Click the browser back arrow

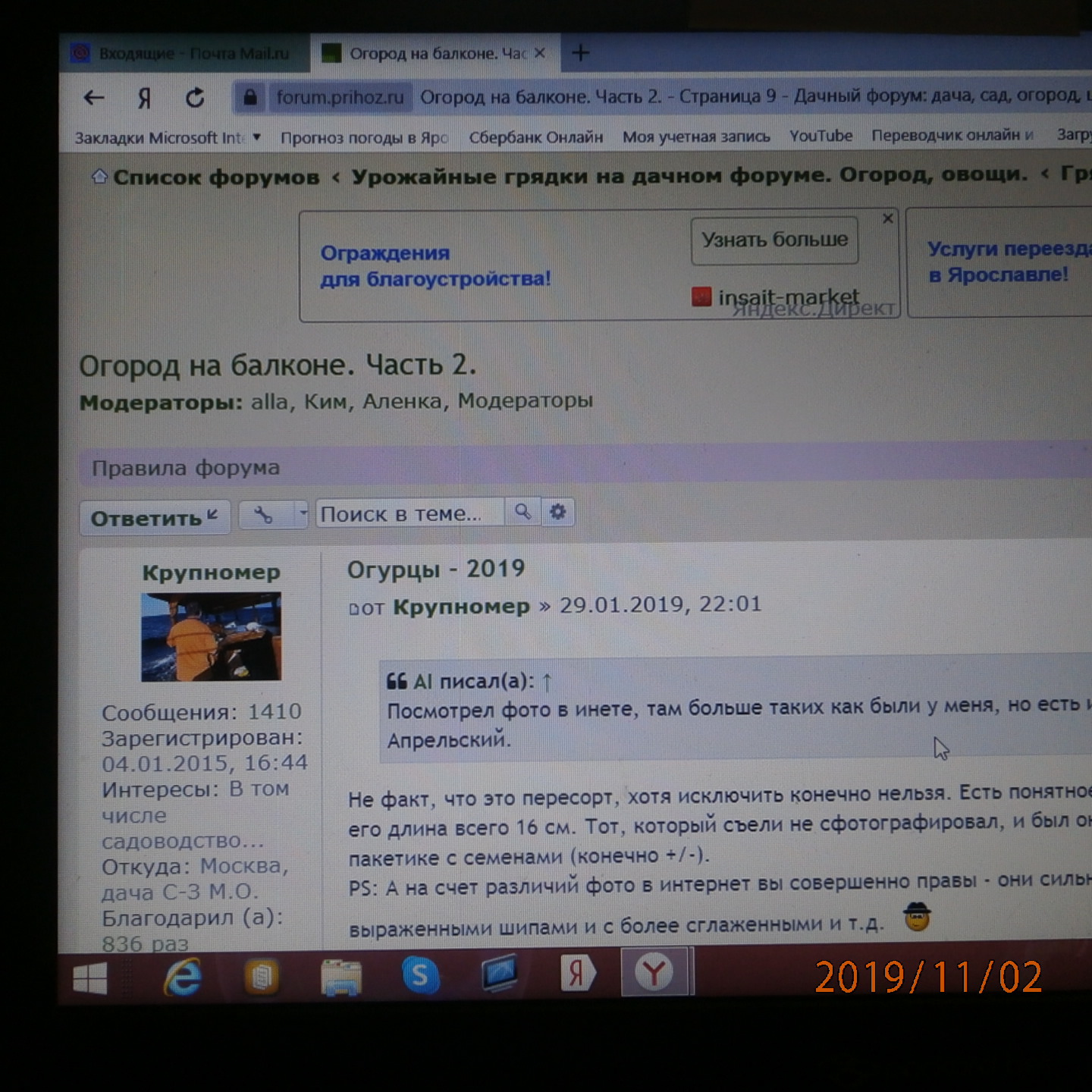pyautogui.click(x=94, y=97)
